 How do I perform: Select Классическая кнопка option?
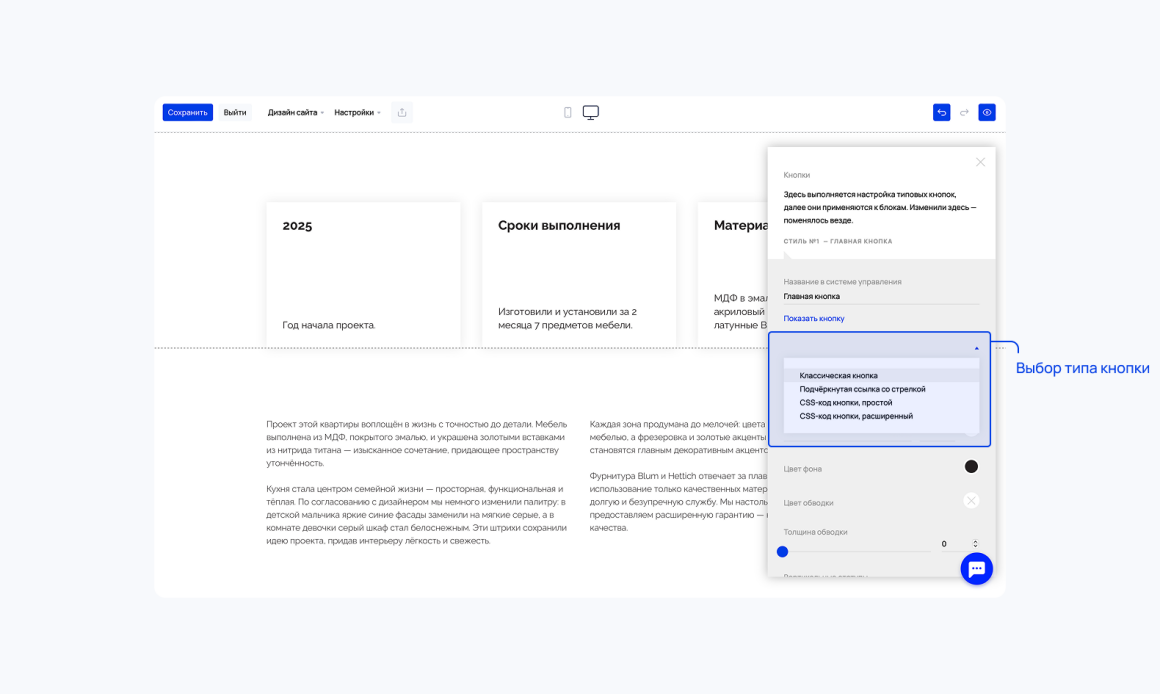point(881,375)
